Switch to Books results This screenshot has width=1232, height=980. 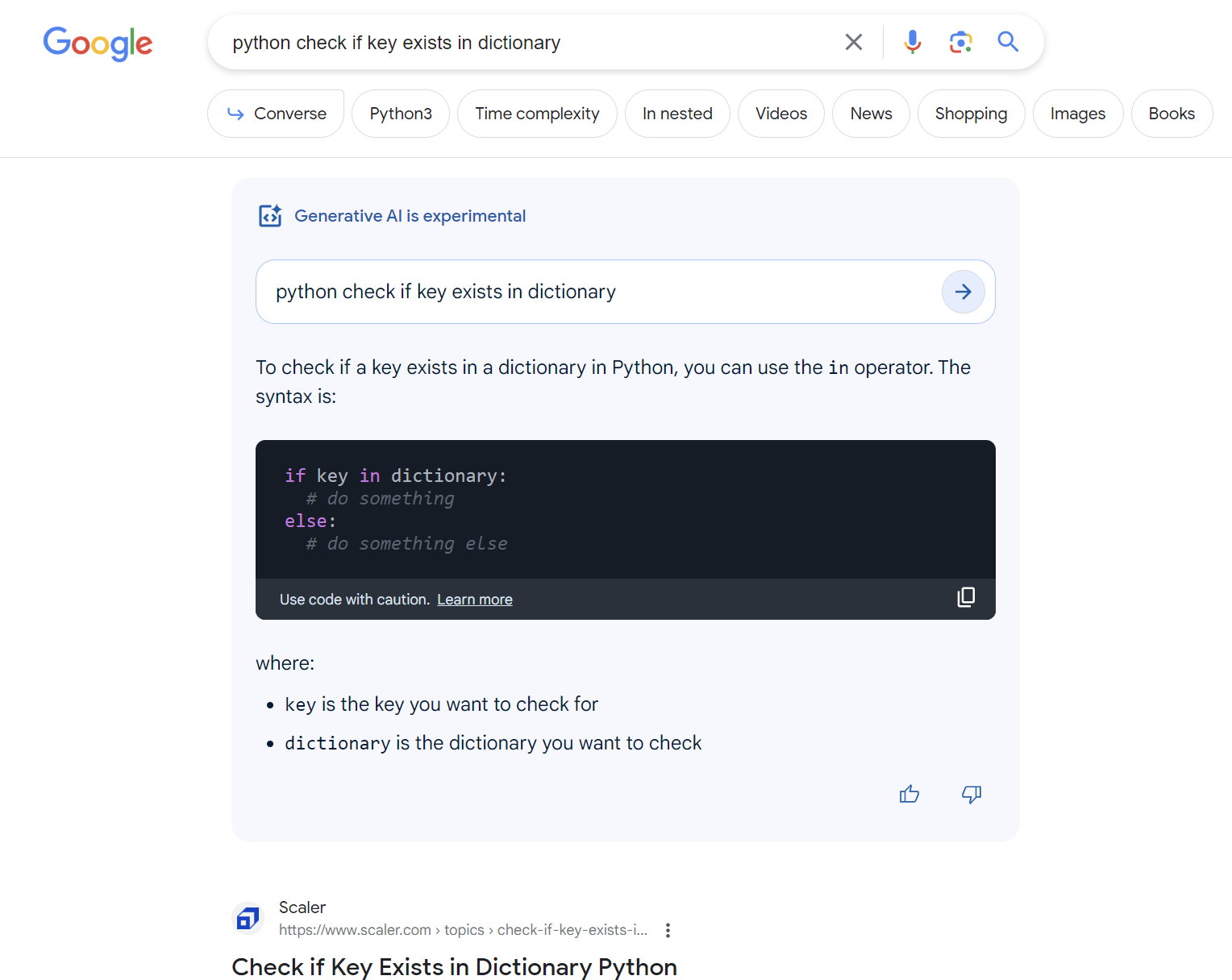click(1172, 114)
